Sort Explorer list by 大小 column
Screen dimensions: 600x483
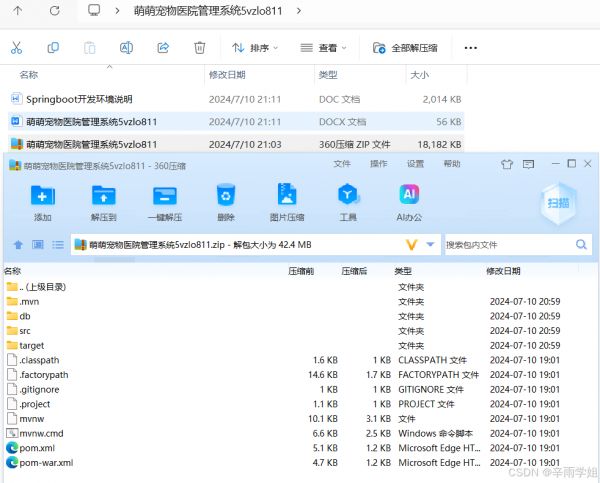click(419, 75)
